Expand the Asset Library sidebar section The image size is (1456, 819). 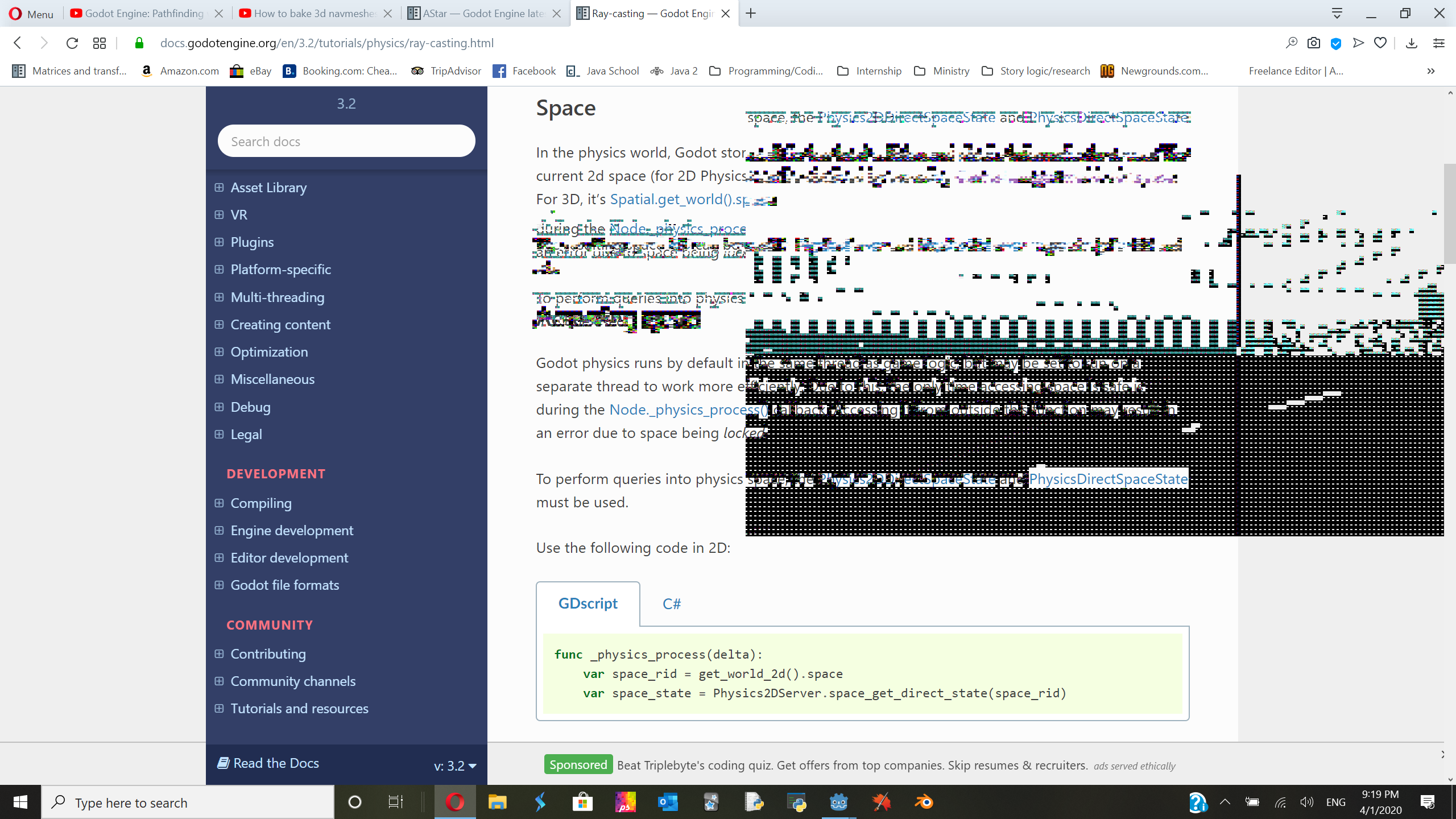pyautogui.click(x=219, y=188)
